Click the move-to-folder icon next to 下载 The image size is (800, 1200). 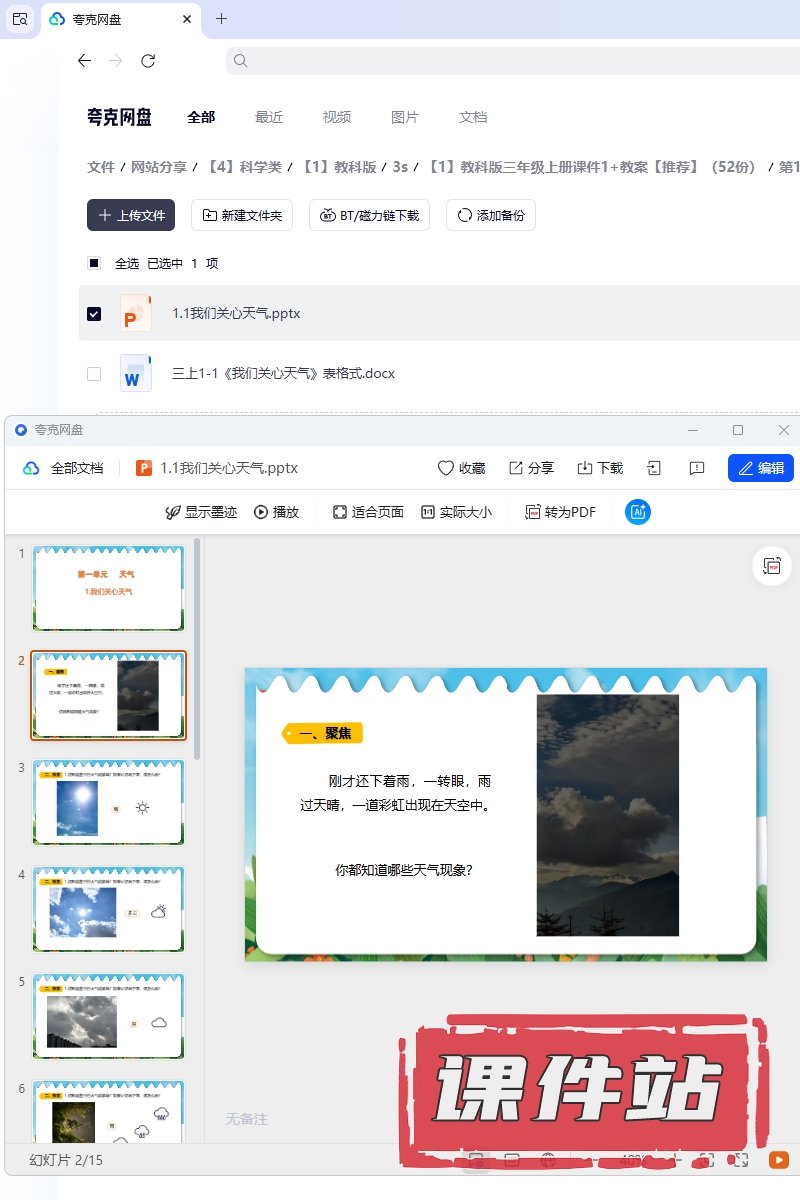[654, 468]
